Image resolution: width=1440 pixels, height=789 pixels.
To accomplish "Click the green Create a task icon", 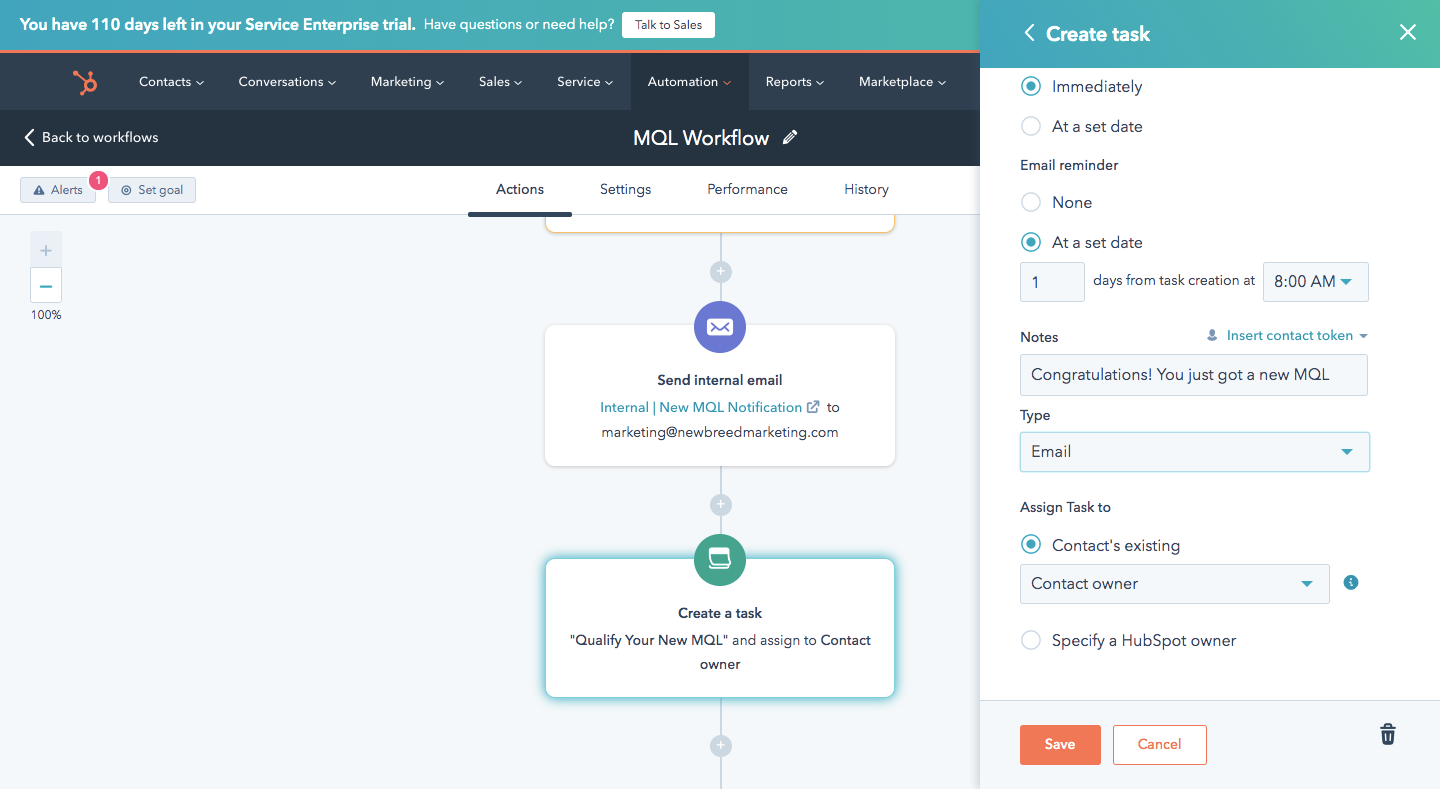I will tap(720, 560).
